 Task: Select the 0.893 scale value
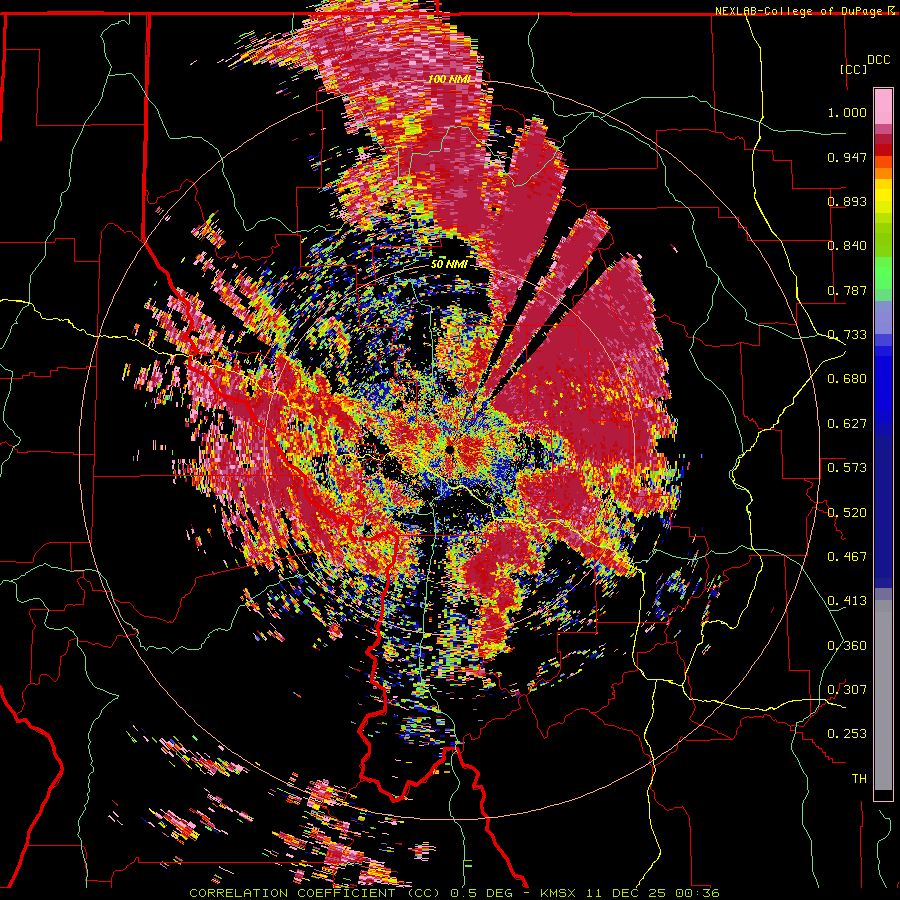pos(847,201)
